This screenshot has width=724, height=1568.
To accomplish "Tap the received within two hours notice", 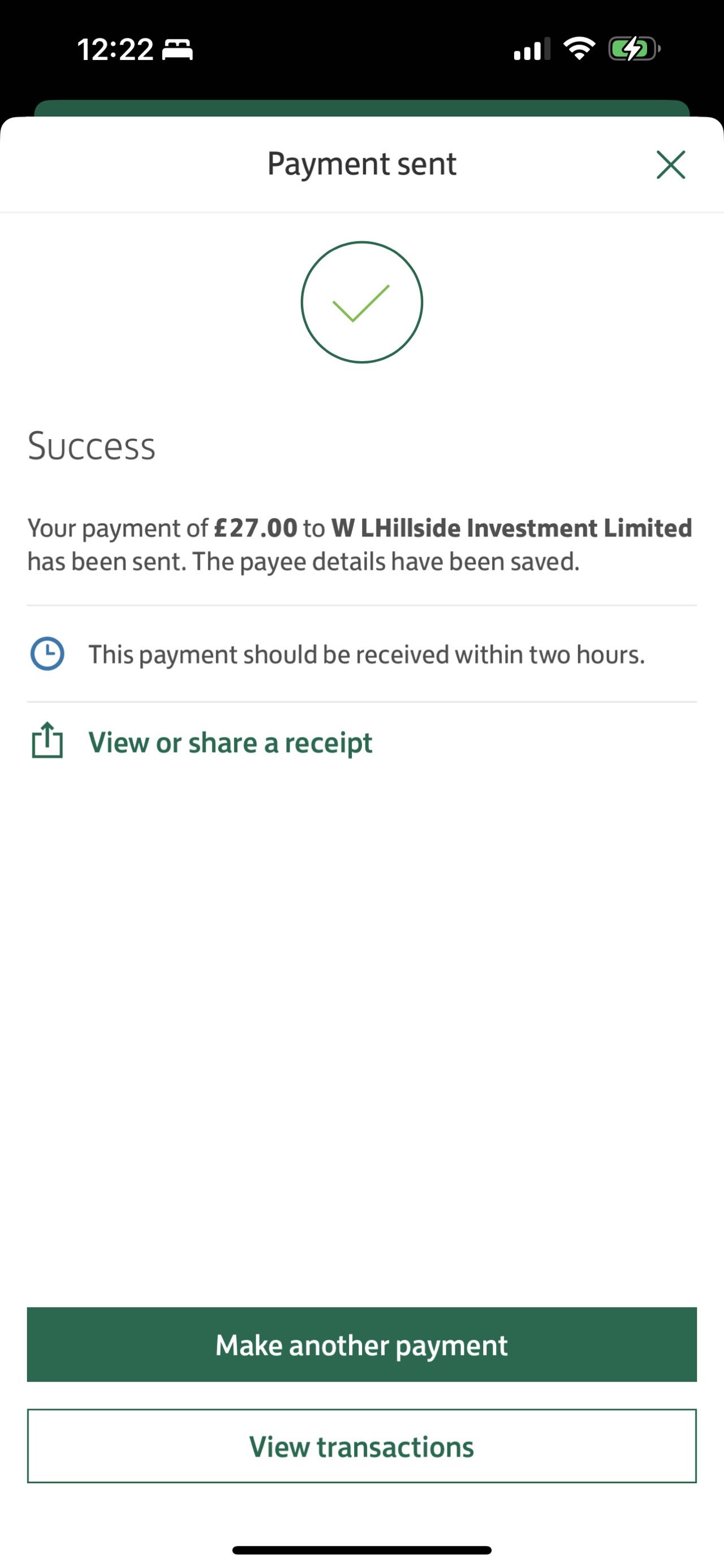I will pyautogui.click(x=367, y=655).
